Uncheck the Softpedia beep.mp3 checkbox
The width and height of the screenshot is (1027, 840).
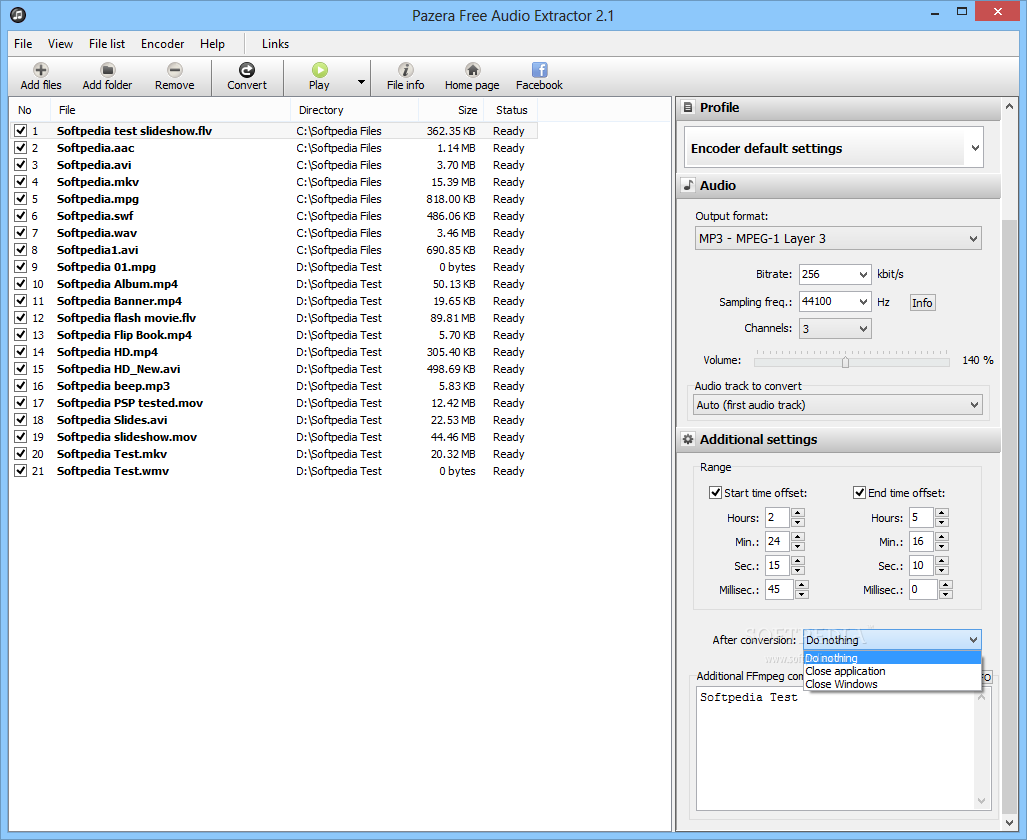[x=20, y=386]
